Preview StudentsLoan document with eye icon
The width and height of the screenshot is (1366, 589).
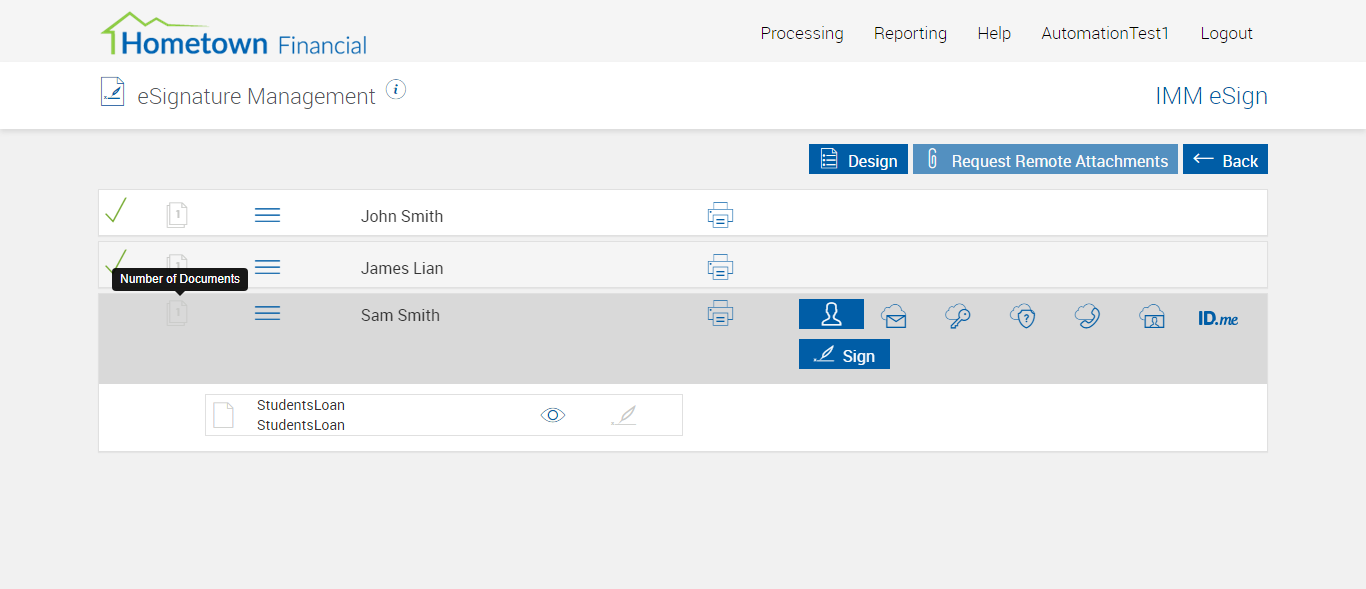[553, 415]
